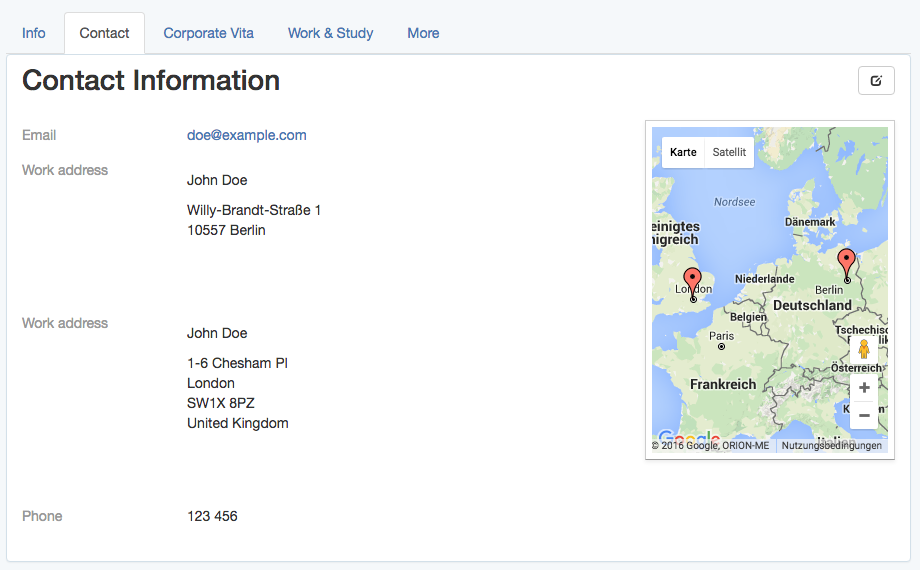Click the red map pin on London
Image resolution: width=920 pixels, height=570 pixels.
[x=692, y=281]
